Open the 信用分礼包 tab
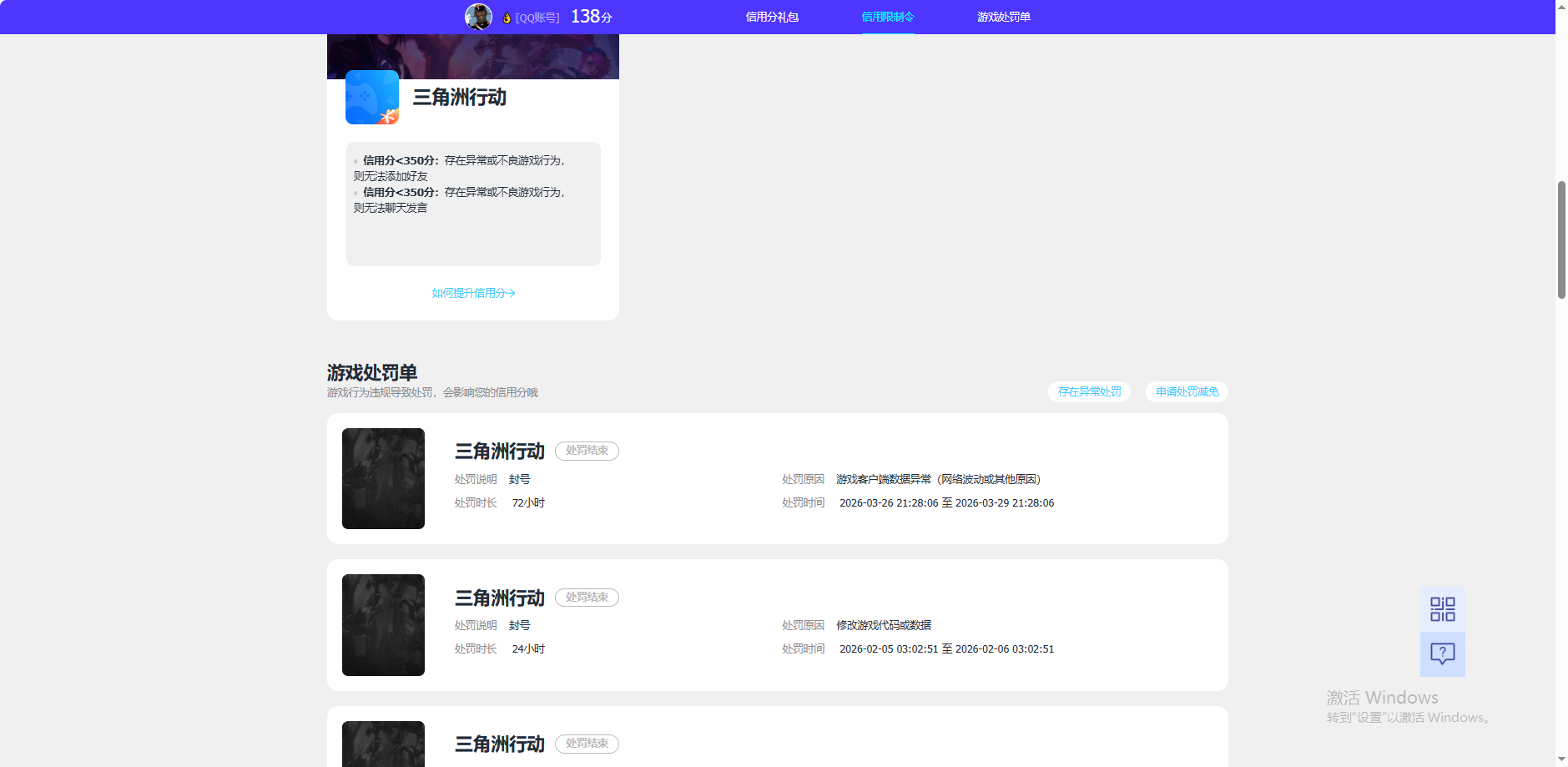This screenshot has width=1568, height=767. coord(772,17)
